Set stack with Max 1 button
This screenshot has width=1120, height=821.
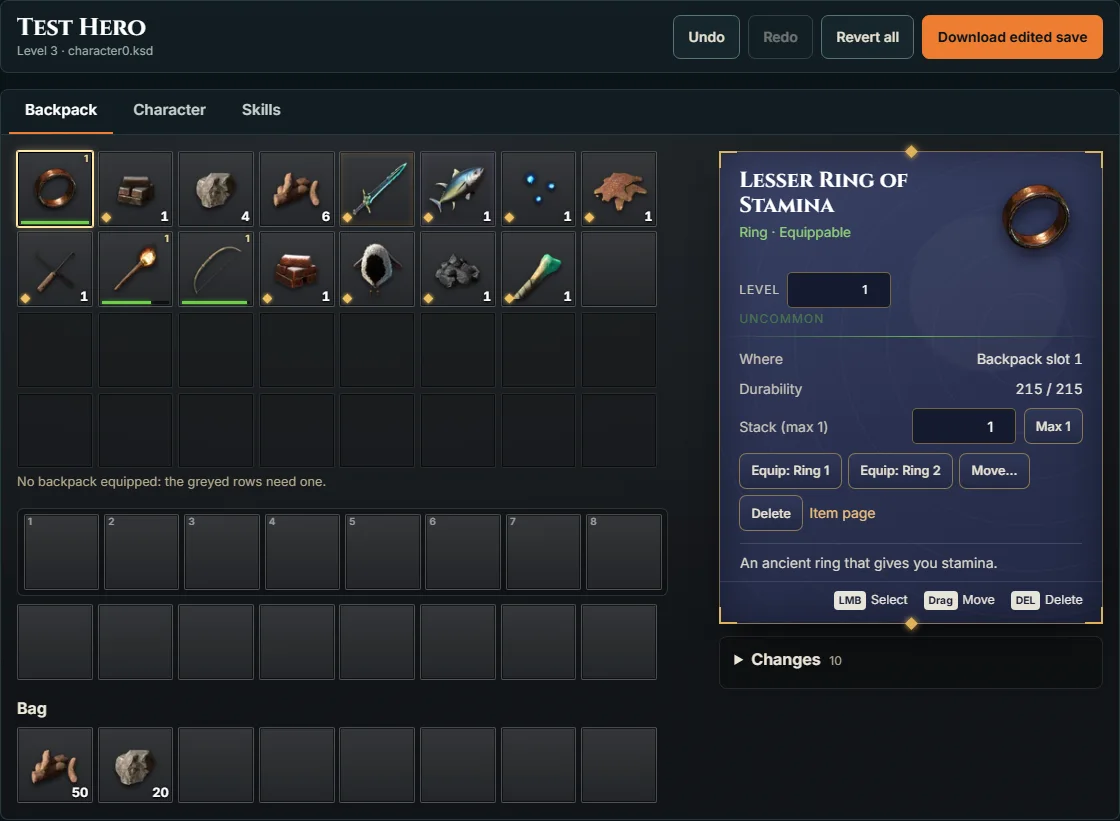point(1053,427)
